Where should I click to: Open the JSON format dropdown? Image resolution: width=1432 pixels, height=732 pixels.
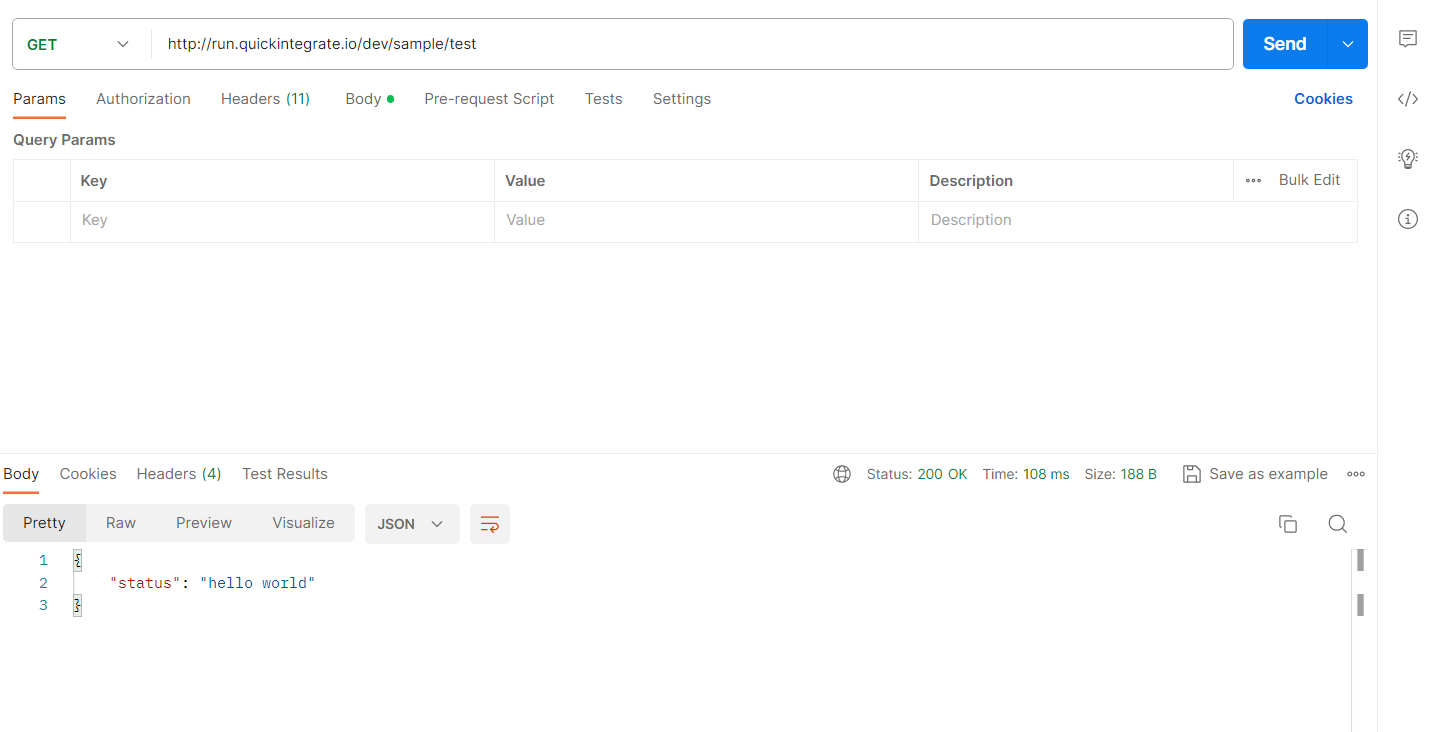[x=412, y=524]
